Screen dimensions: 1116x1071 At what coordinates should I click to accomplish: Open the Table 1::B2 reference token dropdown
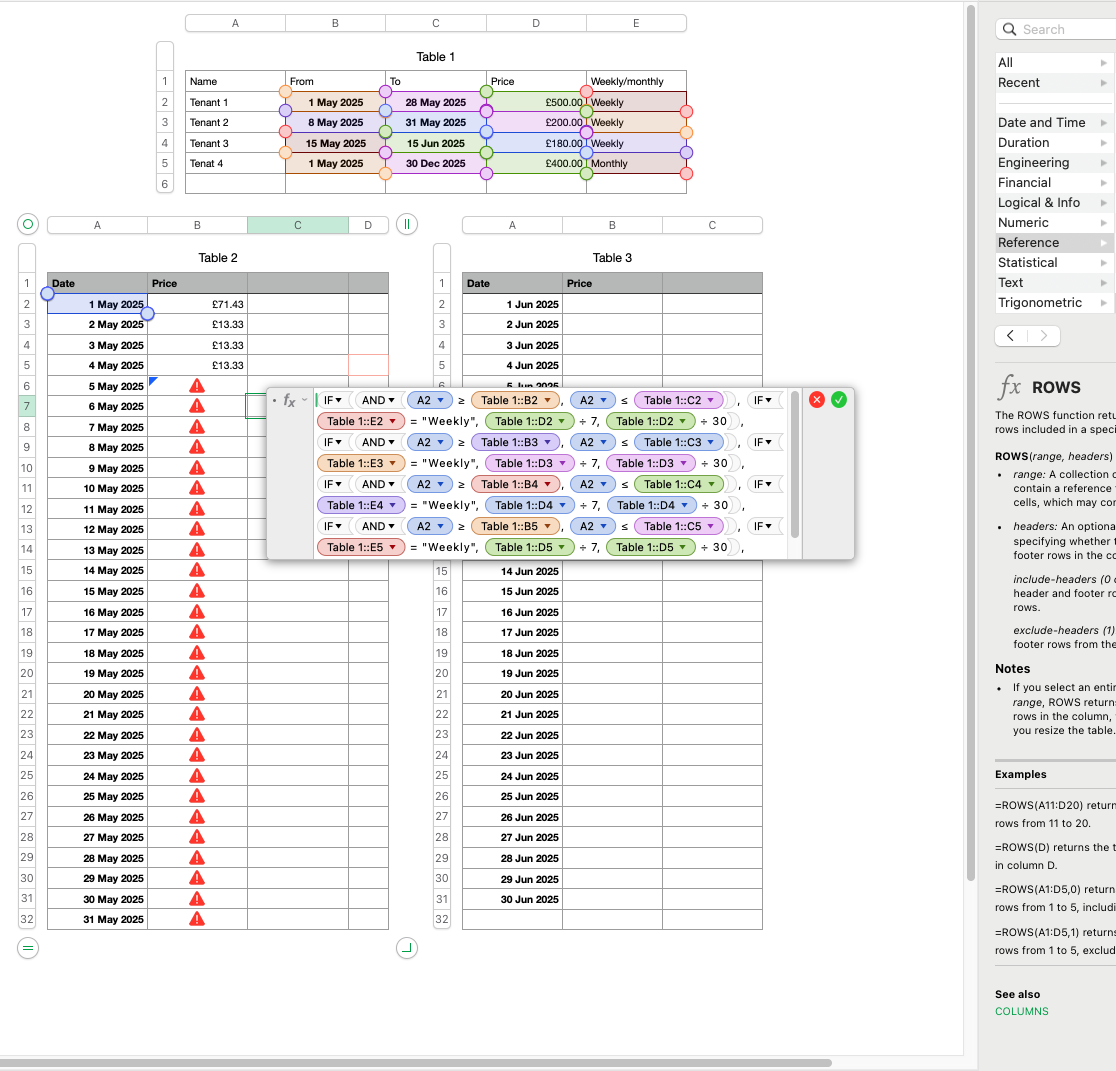[x=547, y=400]
